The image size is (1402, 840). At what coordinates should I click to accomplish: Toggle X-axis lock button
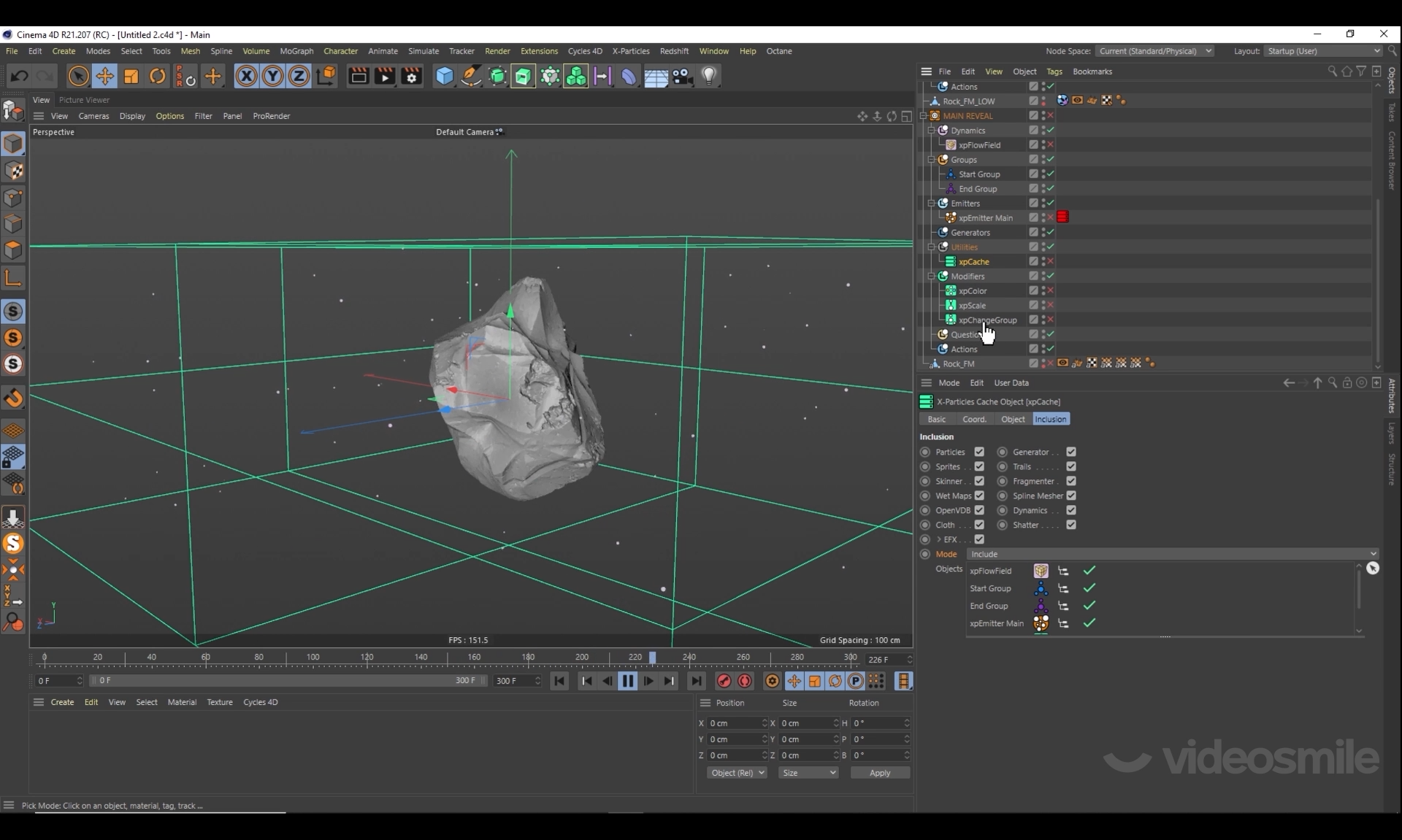click(246, 76)
